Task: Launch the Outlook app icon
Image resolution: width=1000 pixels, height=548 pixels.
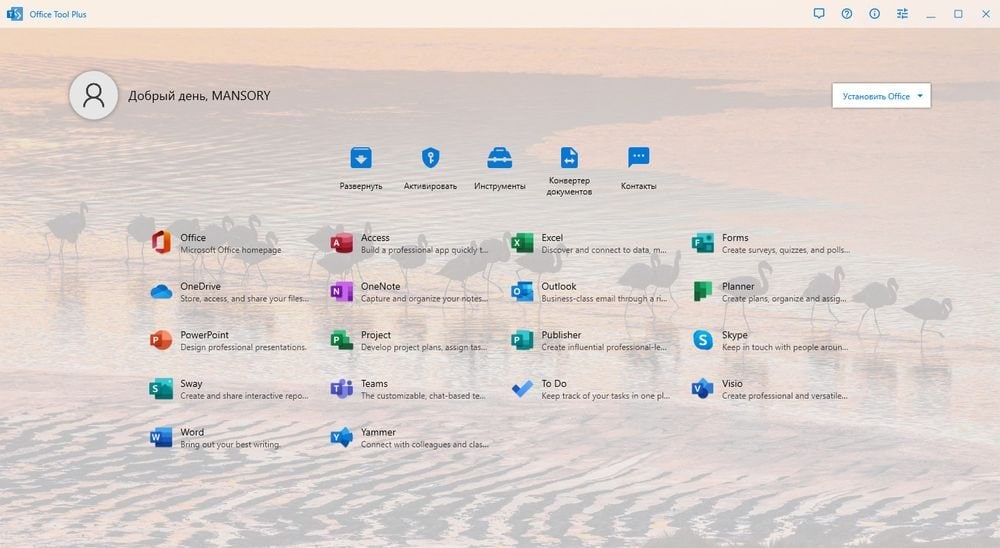Action: pos(522,292)
